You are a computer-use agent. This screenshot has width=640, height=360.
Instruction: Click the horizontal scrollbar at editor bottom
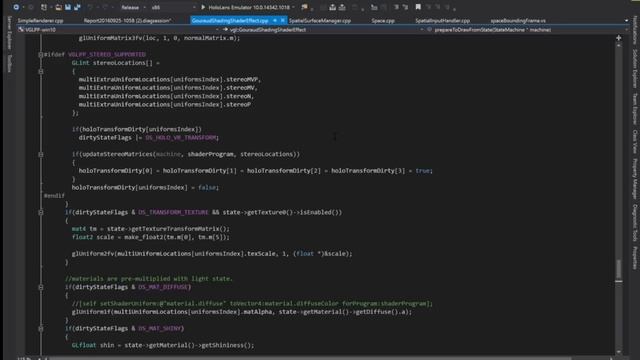[x=310, y=358]
